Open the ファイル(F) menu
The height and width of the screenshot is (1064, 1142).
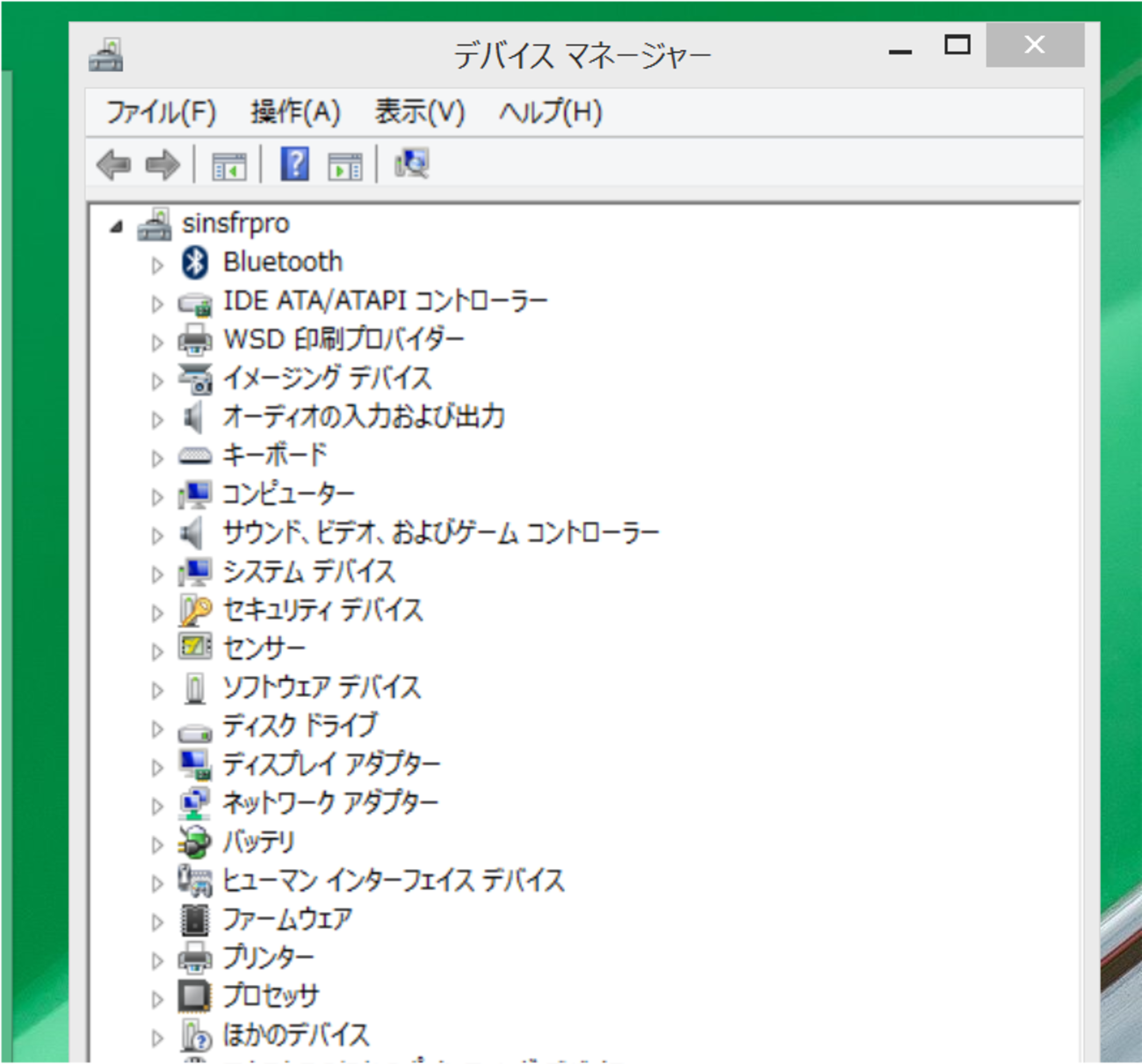(x=161, y=112)
